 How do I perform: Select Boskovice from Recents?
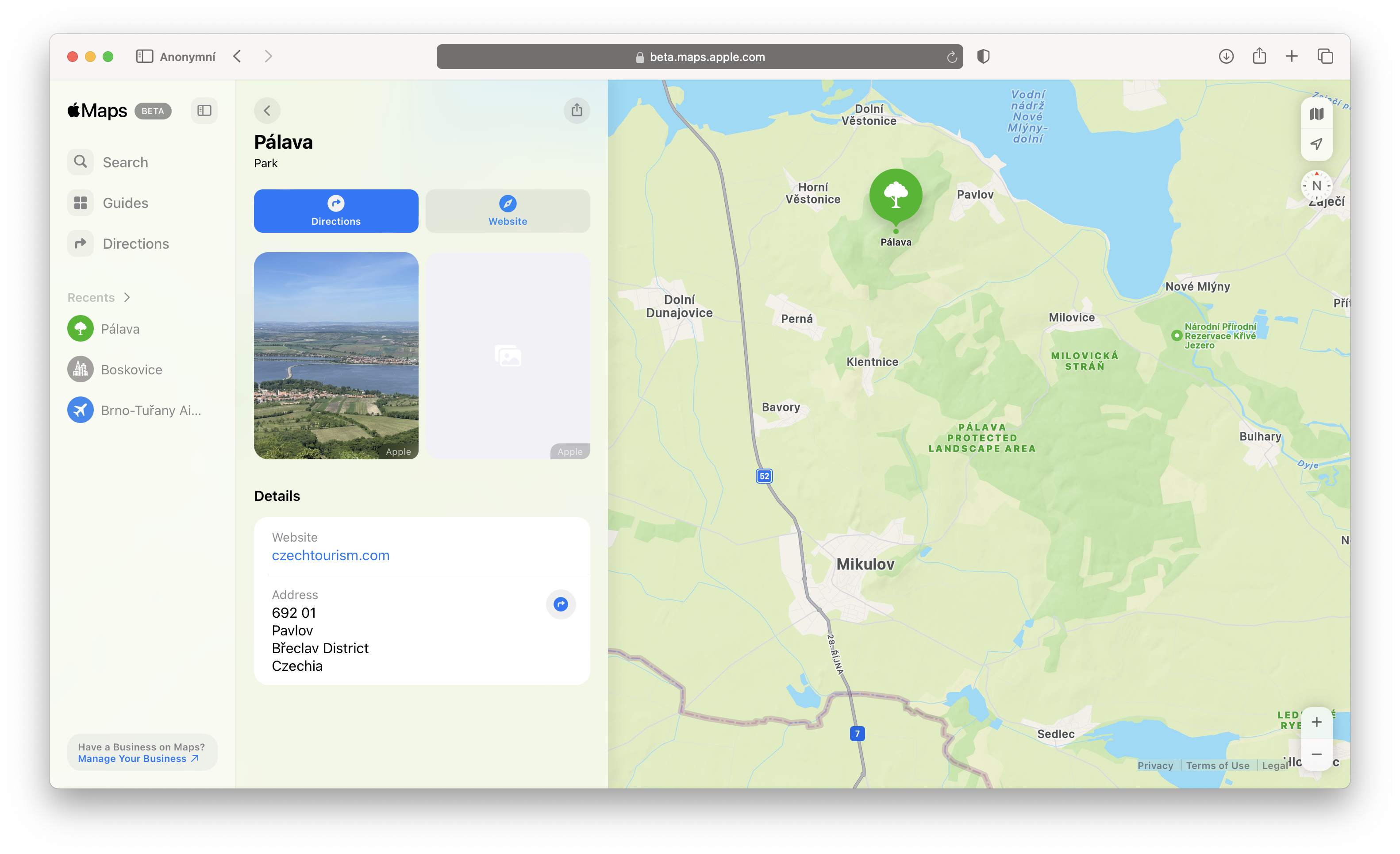pyautogui.click(x=131, y=369)
